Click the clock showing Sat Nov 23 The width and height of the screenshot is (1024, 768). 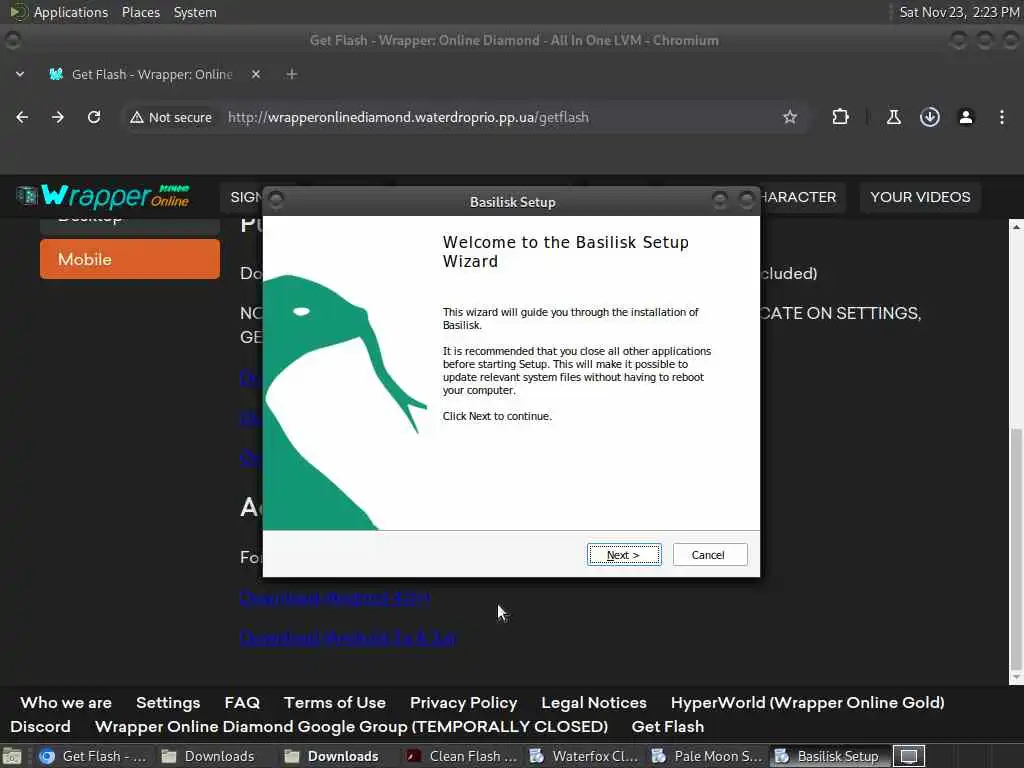[959, 12]
